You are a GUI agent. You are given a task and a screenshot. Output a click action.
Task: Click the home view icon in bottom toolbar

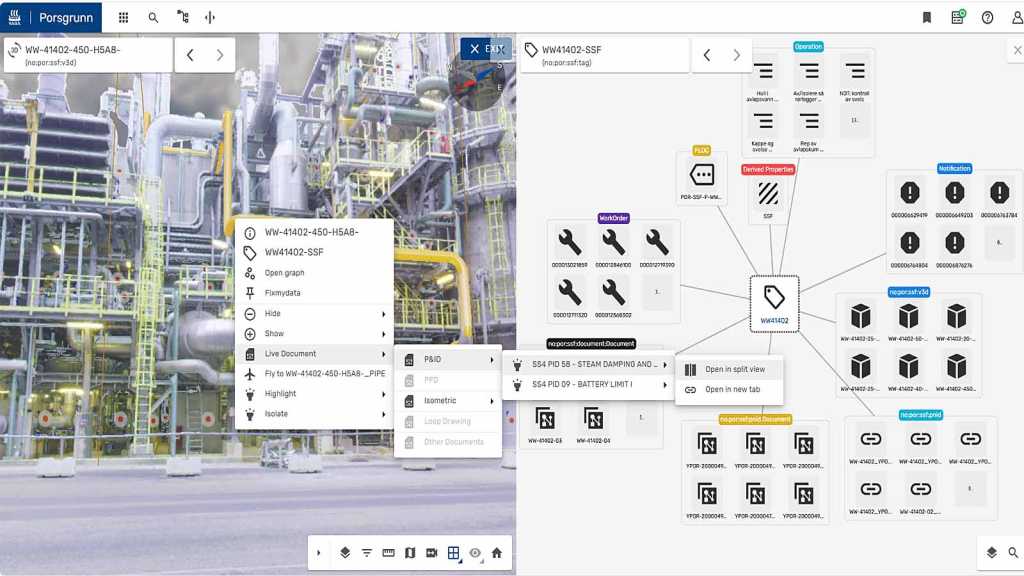[x=497, y=552]
